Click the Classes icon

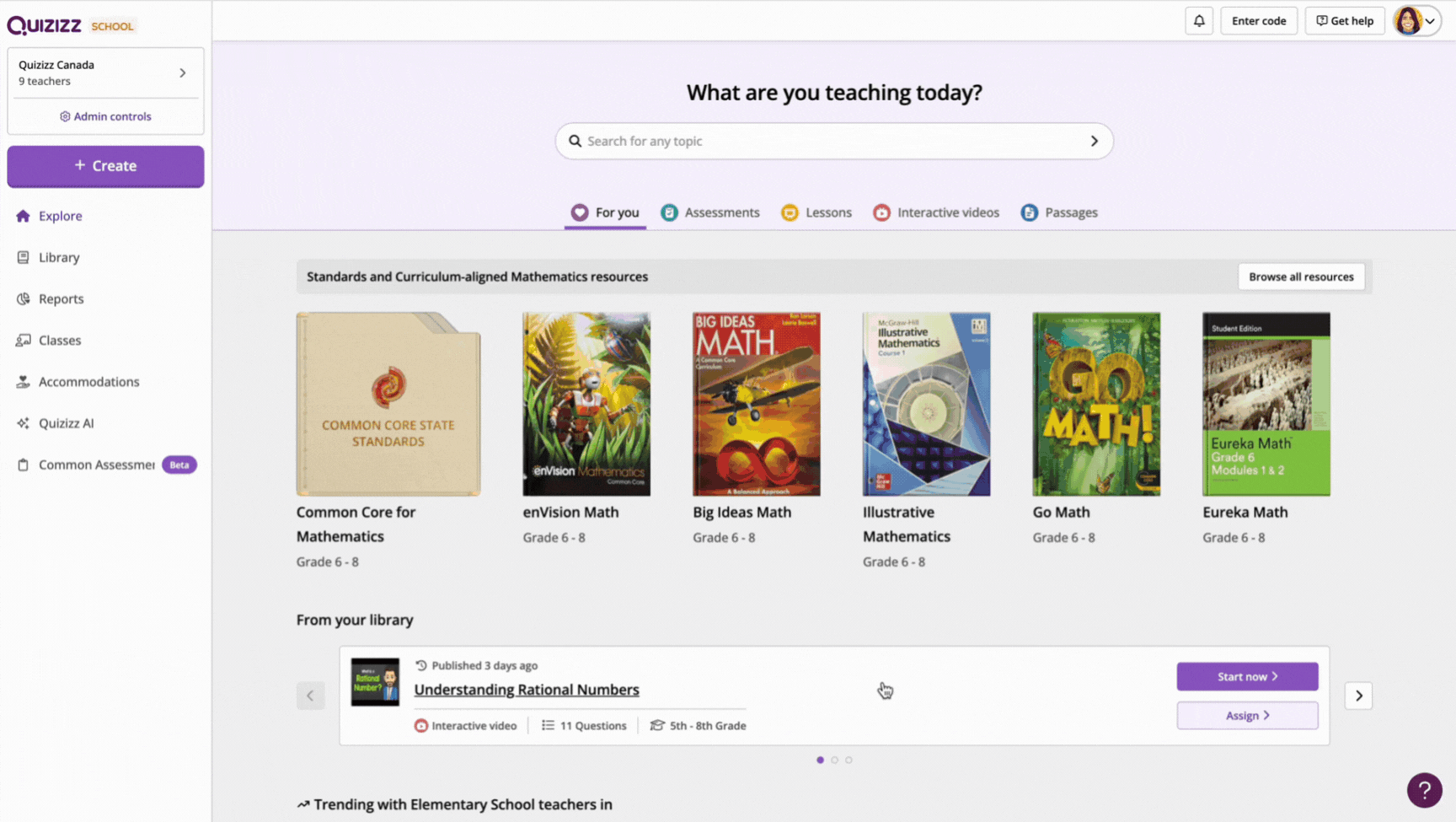(23, 340)
